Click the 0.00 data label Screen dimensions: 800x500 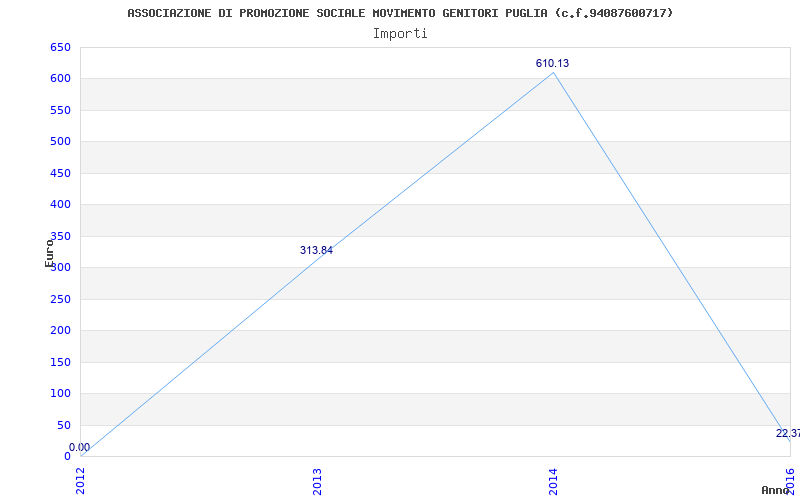[x=79, y=447]
